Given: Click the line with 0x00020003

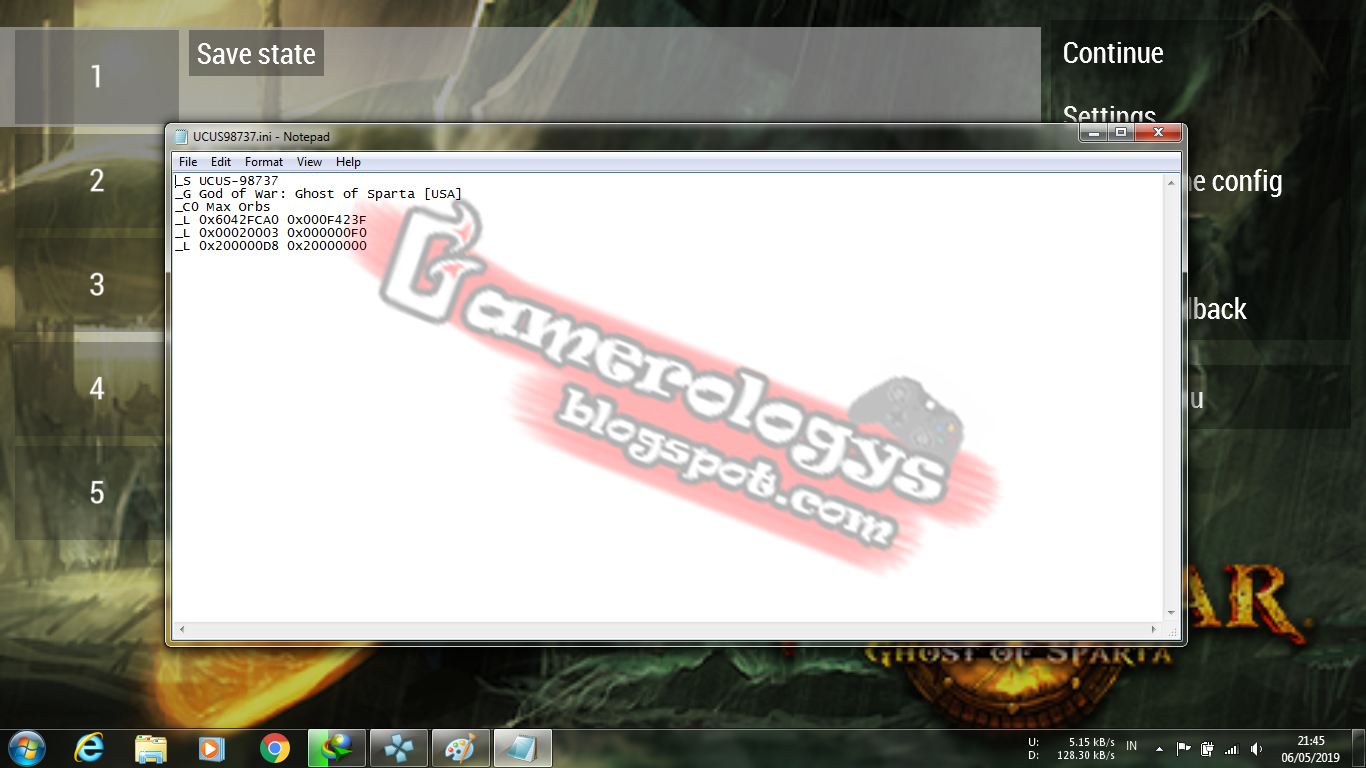Looking at the screenshot, I should coord(270,233).
